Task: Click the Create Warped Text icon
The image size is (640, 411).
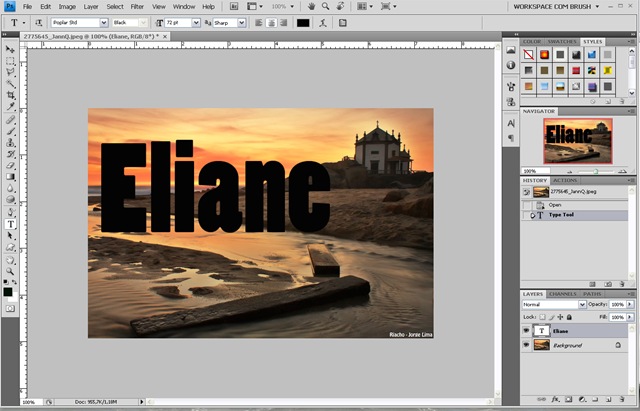Action: (323, 23)
